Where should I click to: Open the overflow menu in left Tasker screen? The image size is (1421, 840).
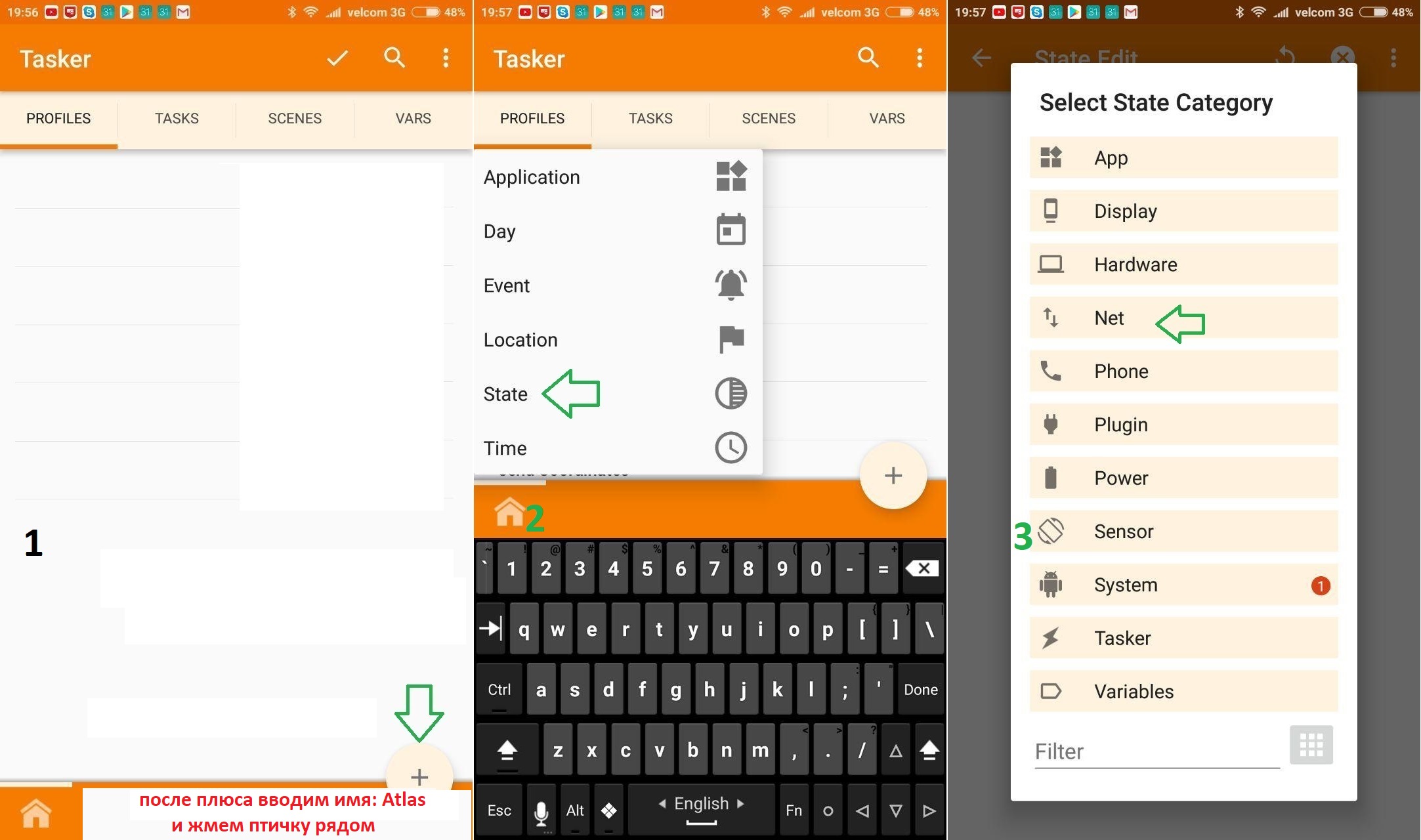[x=446, y=58]
